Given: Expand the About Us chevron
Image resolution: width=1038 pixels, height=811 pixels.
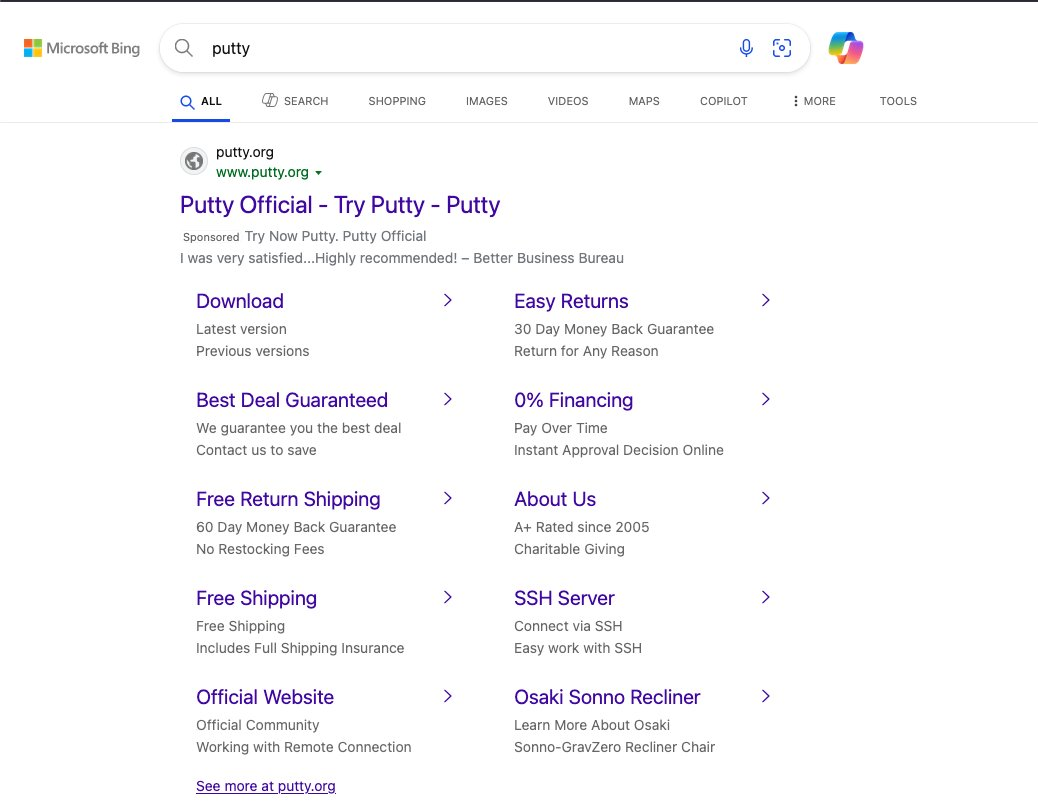Looking at the screenshot, I should (x=765, y=498).
